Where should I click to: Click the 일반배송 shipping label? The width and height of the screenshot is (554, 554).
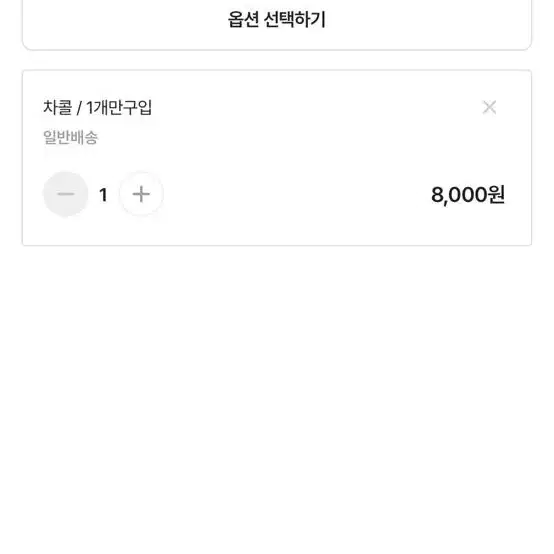[x=70, y=137]
